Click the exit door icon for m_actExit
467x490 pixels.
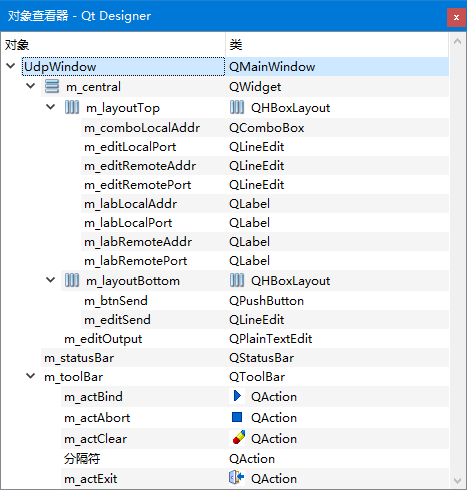click(237, 477)
